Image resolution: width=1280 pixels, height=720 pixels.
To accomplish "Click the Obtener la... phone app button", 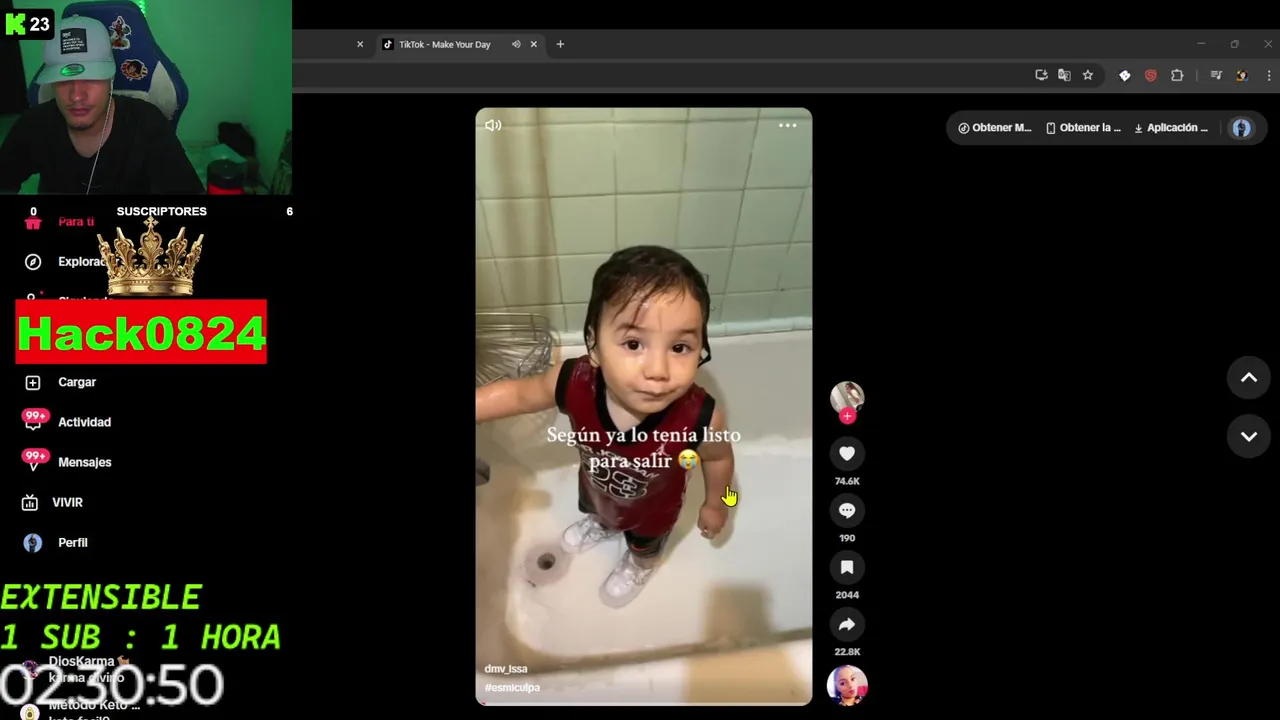I will pos(1083,128).
